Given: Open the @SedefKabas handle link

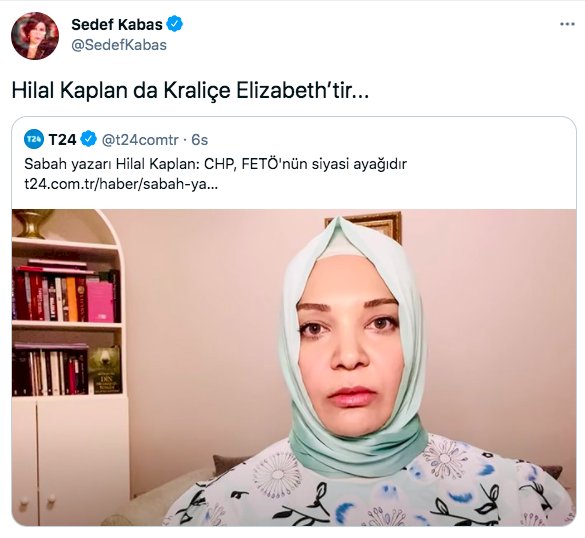Looking at the screenshot, I should [119, 45].
